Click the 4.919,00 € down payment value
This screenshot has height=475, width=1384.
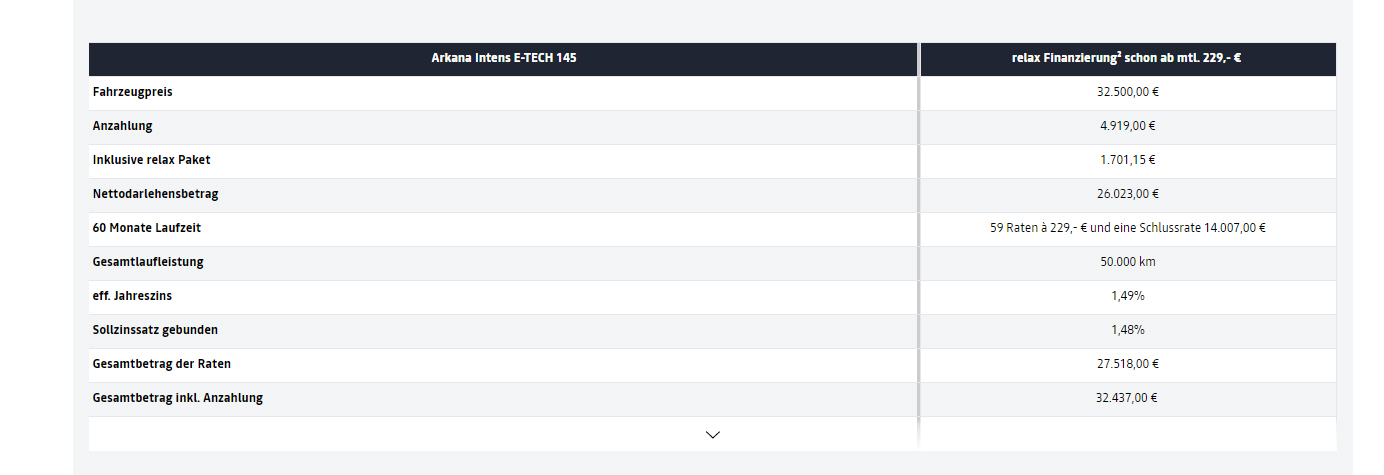click(1126, 126)
